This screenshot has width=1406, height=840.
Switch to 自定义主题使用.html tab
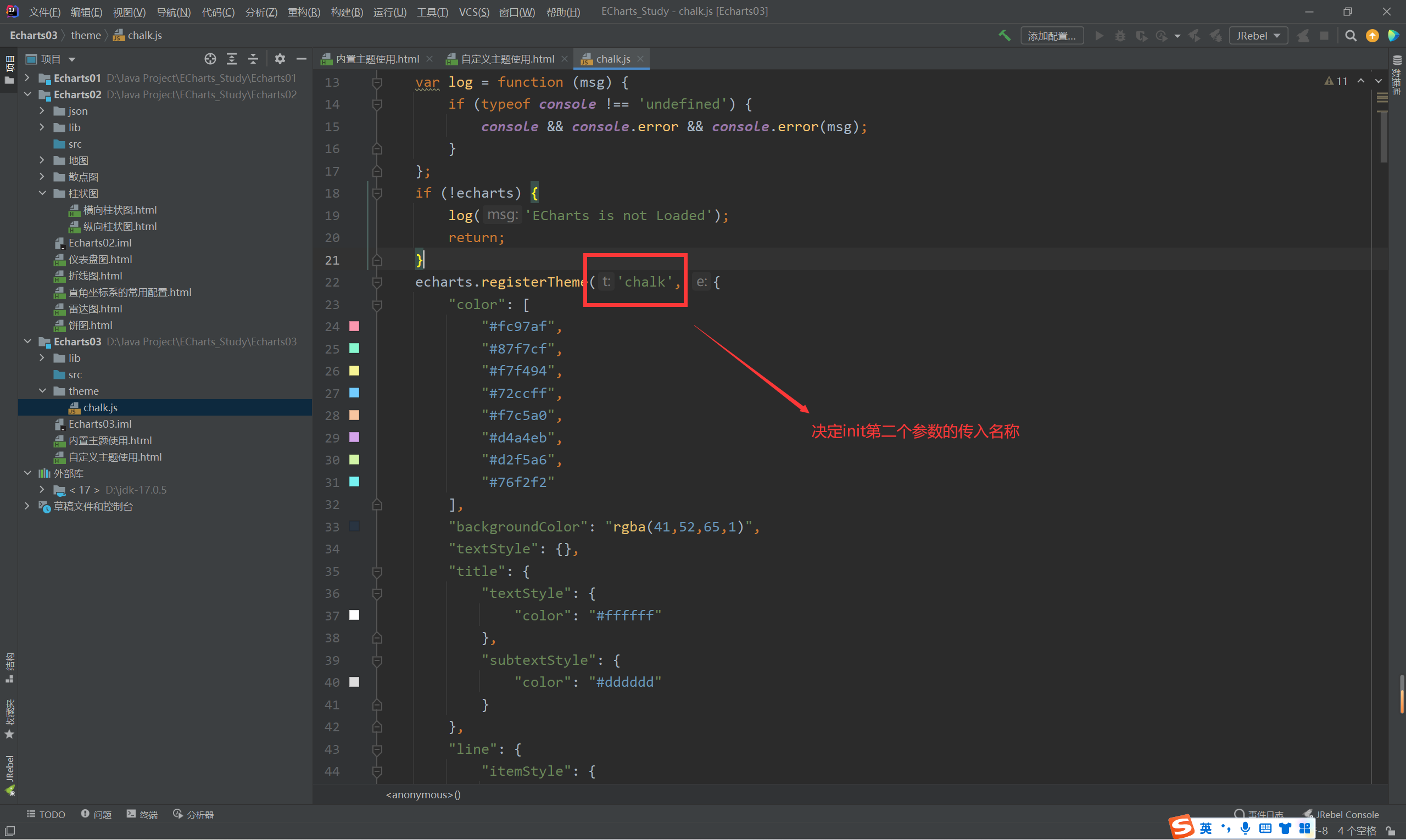tap(507, 59)
